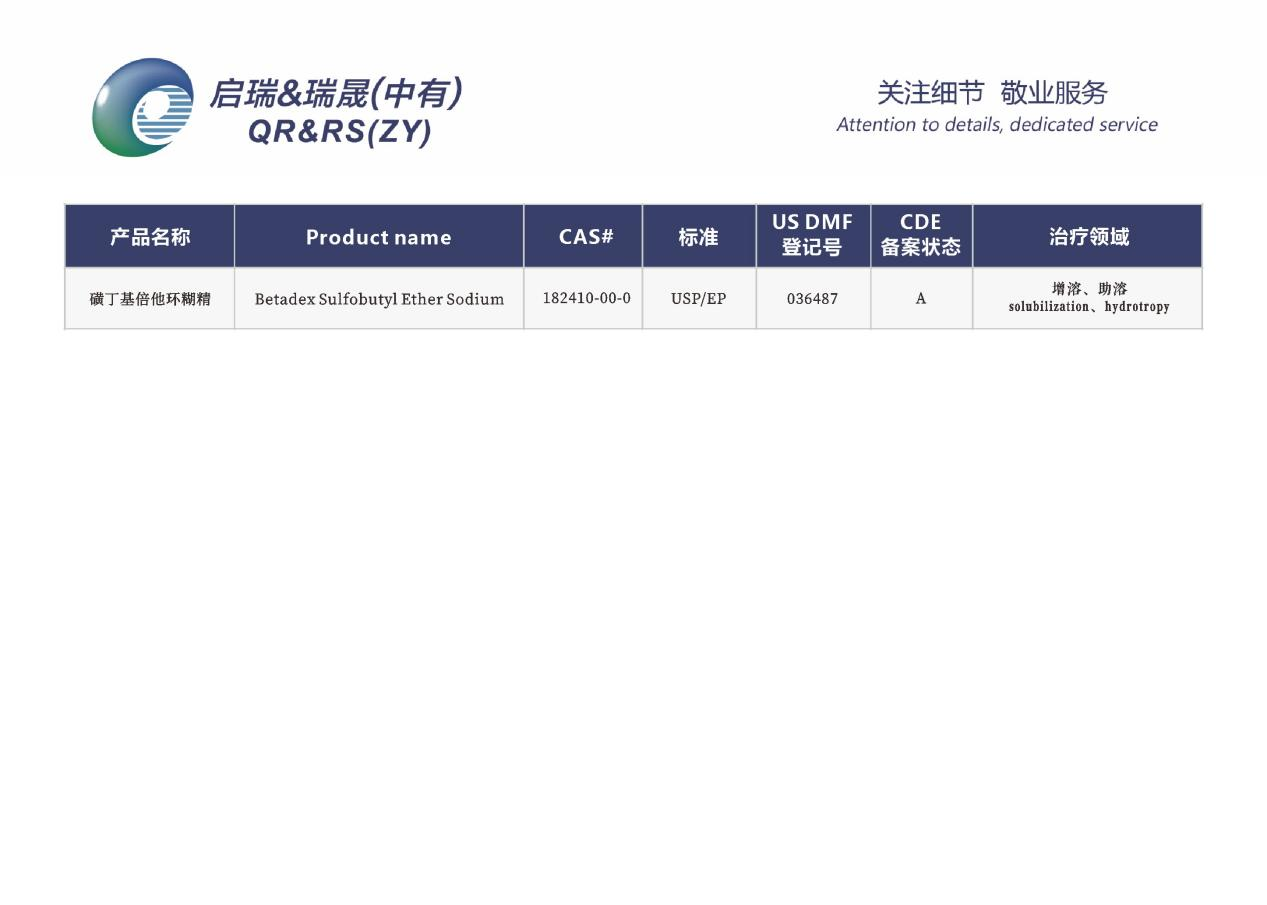
Task: Click the 标准 column header
Action: coord(699,236)
